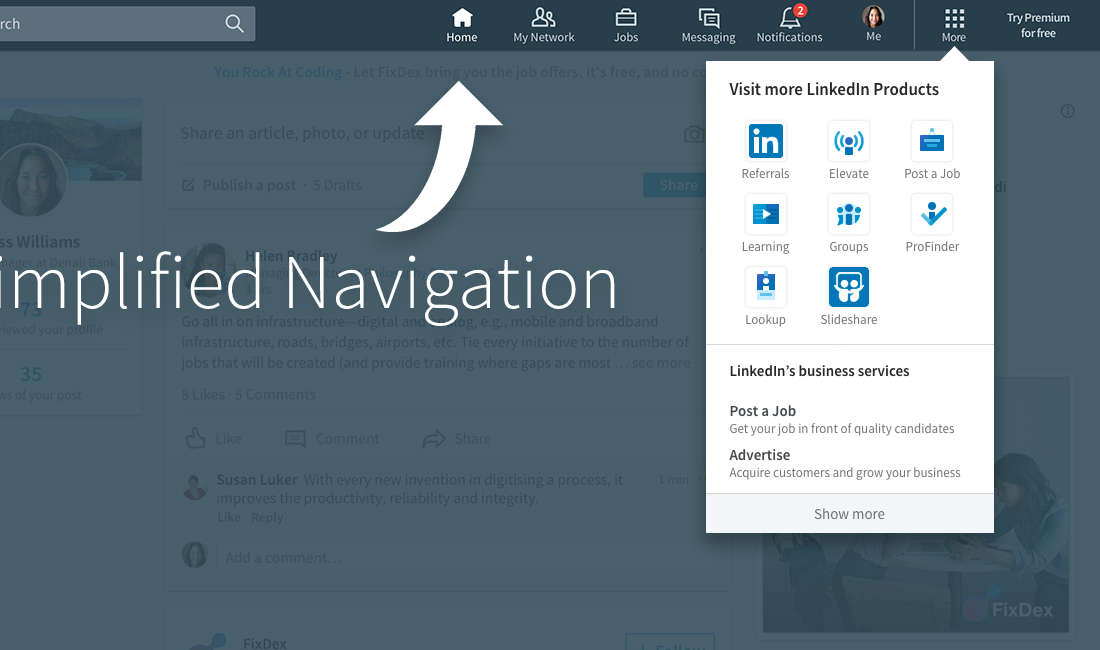The image size is (1100, 650).
Task: Click the Add a comment field
Action: (x=465, y=558)
